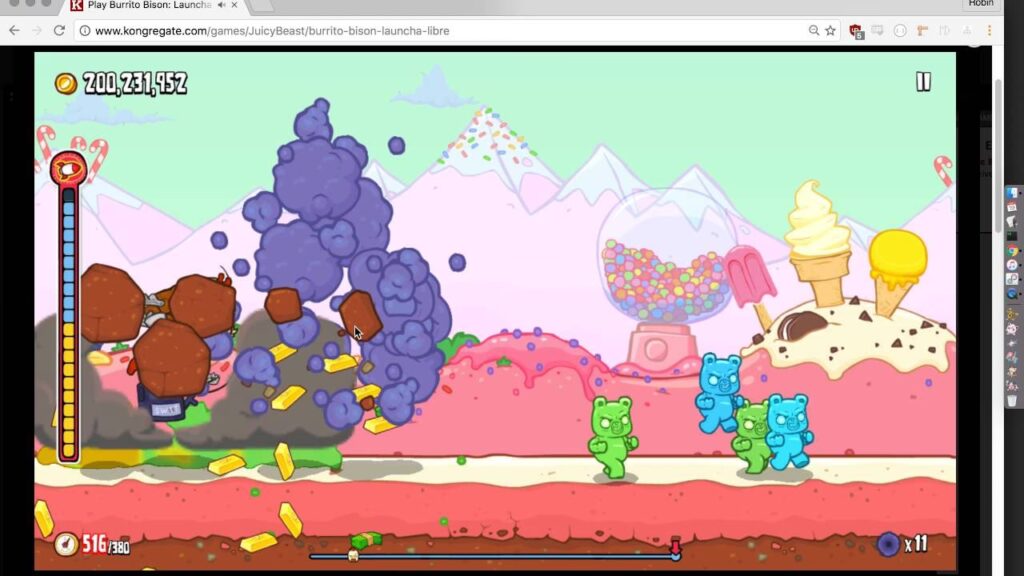Click the zoom magnifier in the address bar
The image size is (1024, 576).
pyautogui.click(x=814, y=31)
